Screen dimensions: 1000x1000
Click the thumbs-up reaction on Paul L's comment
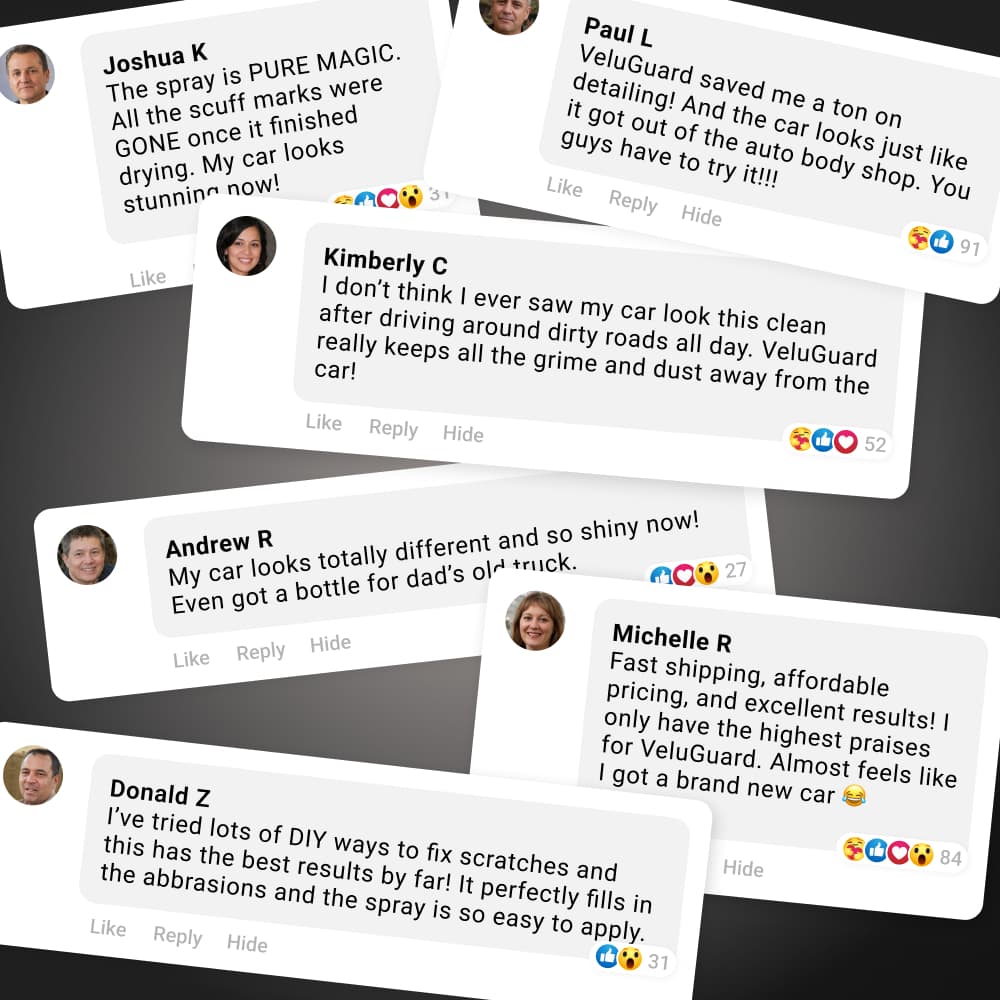[x=941, y=242]
